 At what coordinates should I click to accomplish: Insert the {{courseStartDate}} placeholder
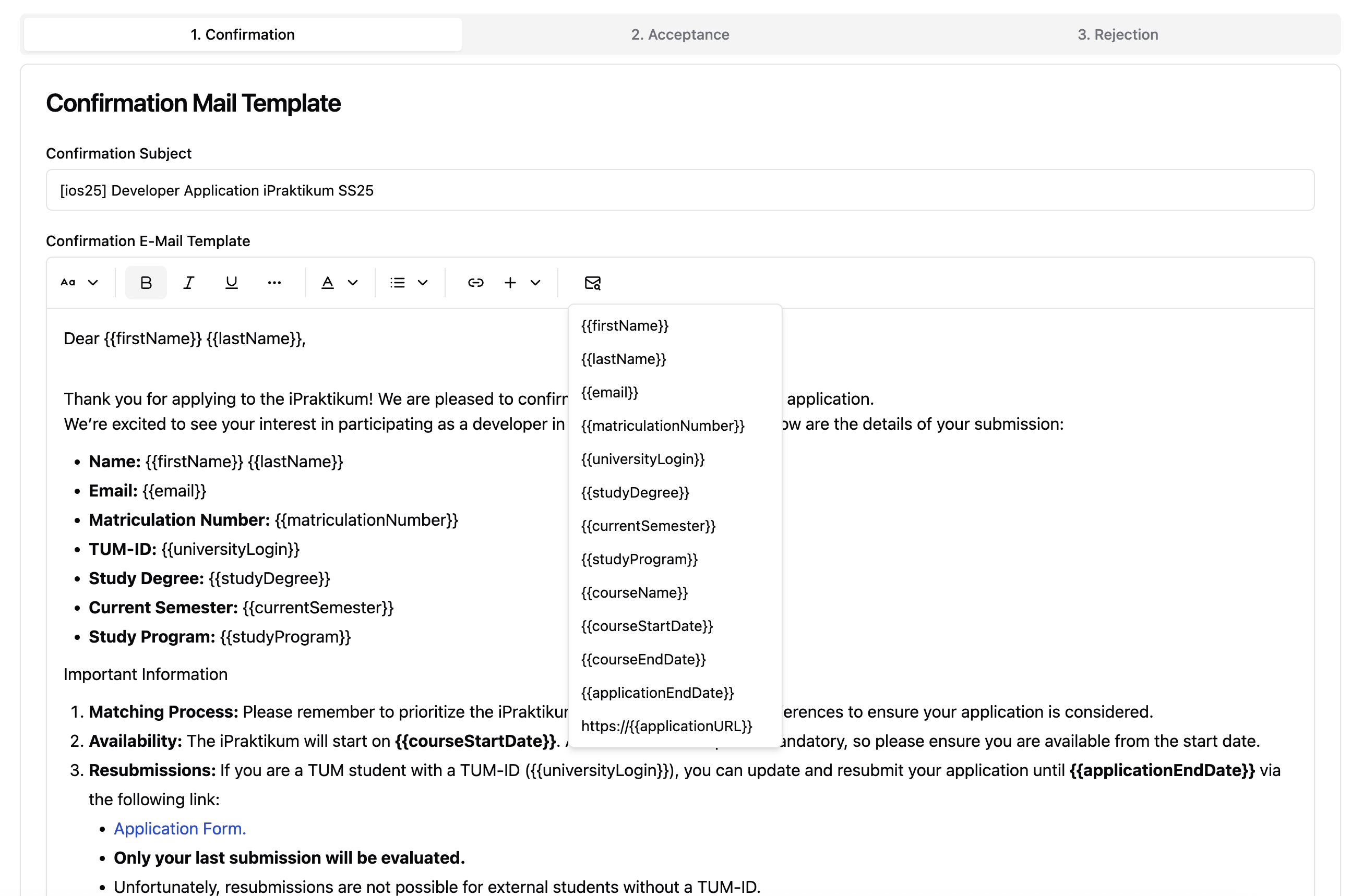point(647,626)
